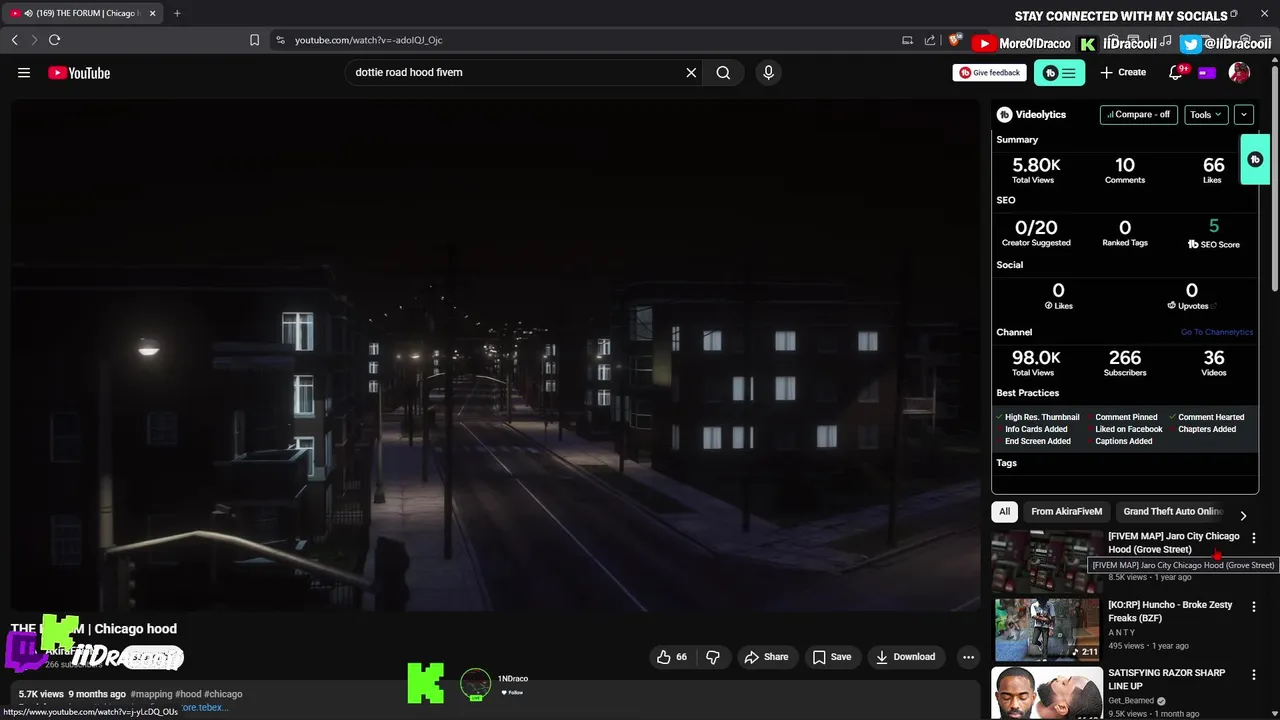Click the 0/20 Creator Suggested stat
The width and height of the screenshot is (1280, 720).
click(1036, 232)
